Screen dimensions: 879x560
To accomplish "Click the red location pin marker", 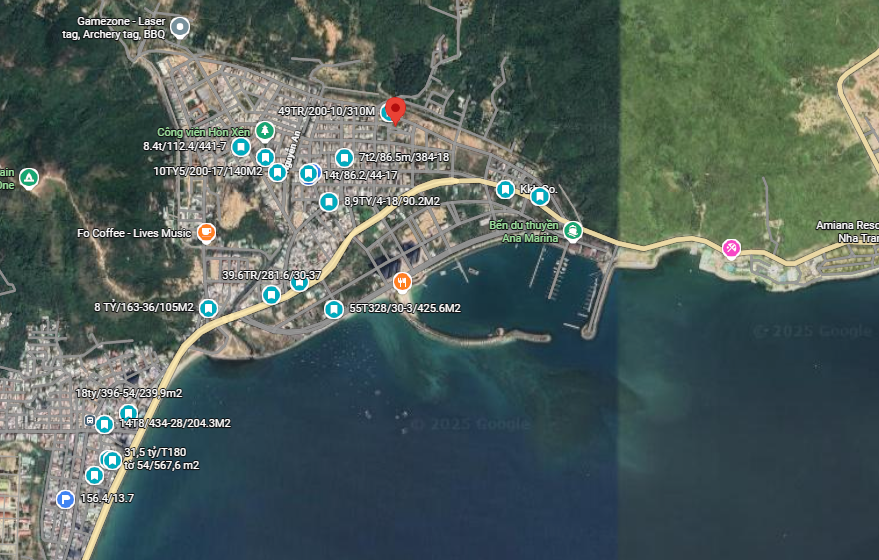I will pyautogui.click(x=395, y=111).
